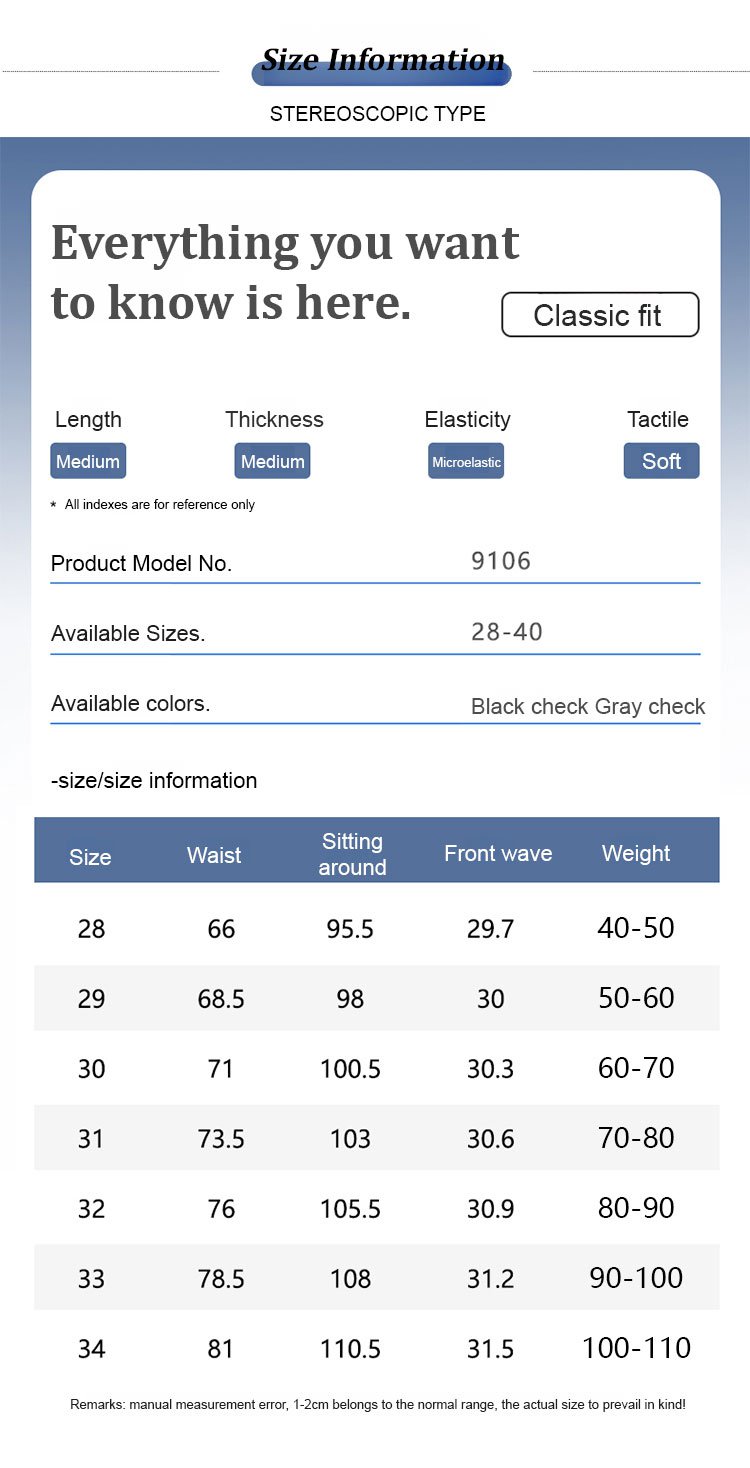This screenshot has height=1468, width=750.
Task: Click waist value 78.5 for size 33
Action: point(221,1278)
